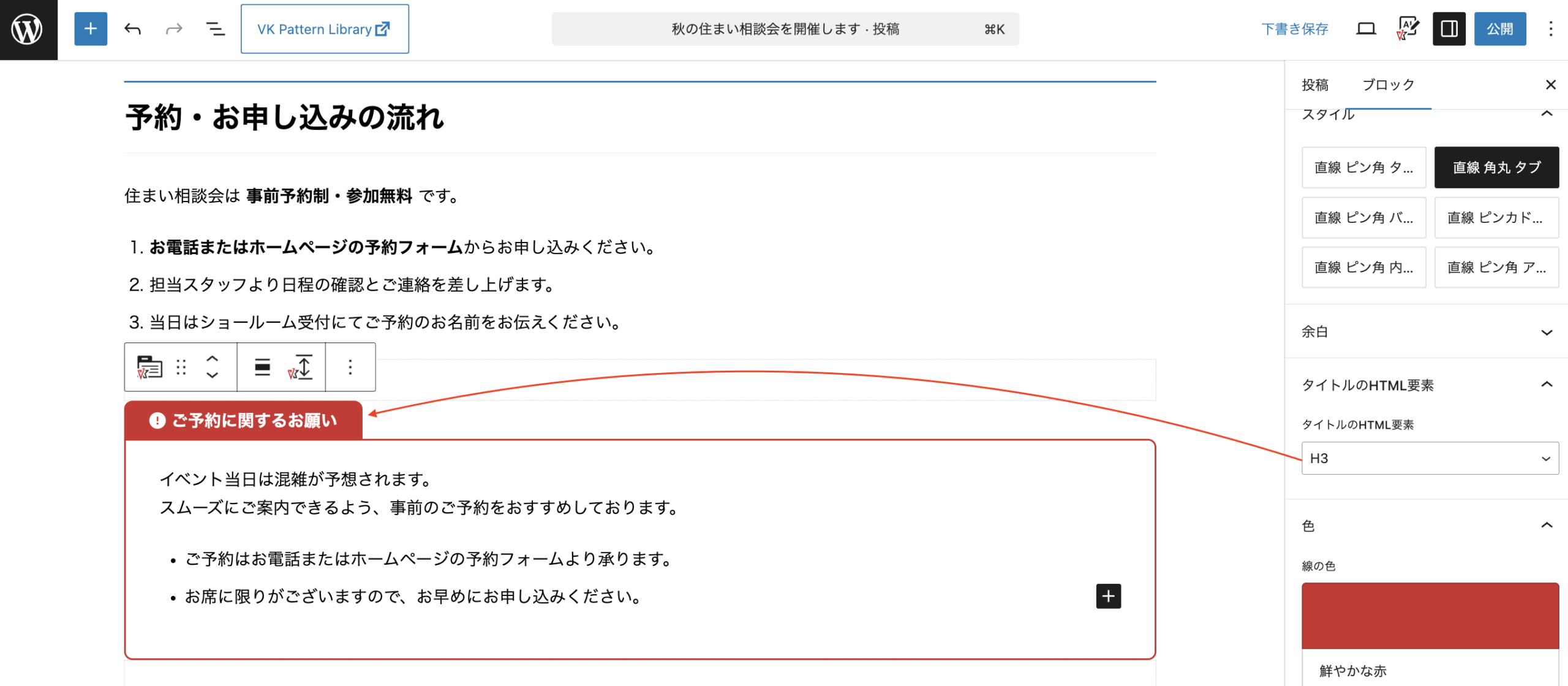Expand the 余白 panel
Screen dimensions: 1568x686
point(1427,331)
